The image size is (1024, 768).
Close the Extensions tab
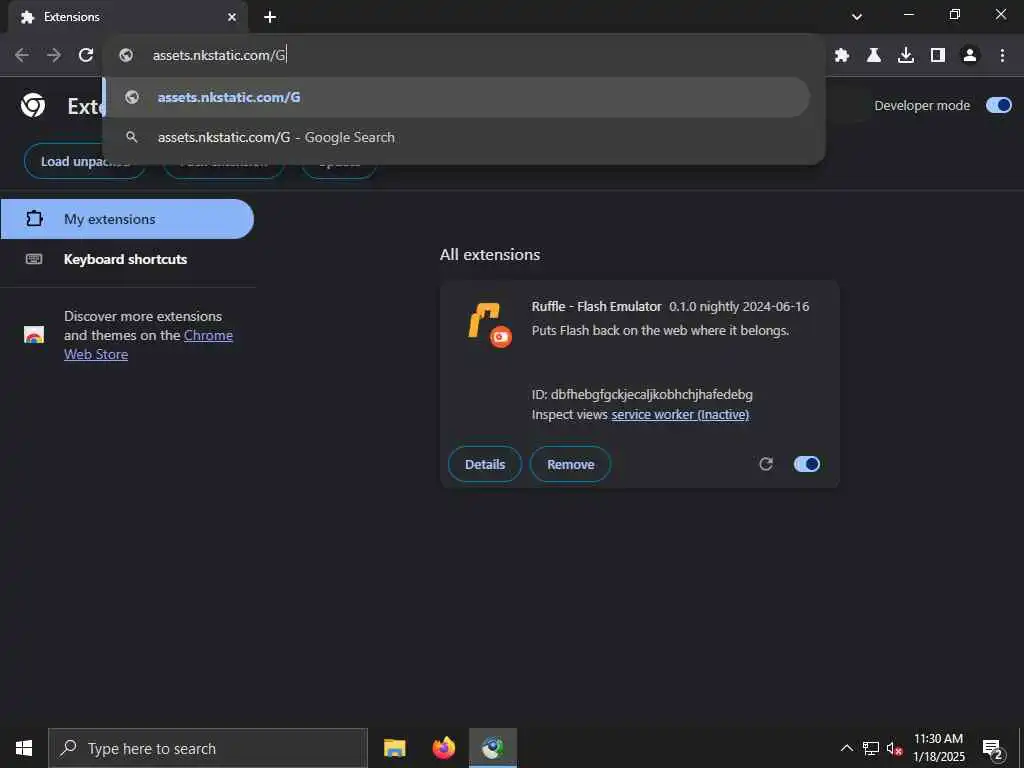click(232, 17)
